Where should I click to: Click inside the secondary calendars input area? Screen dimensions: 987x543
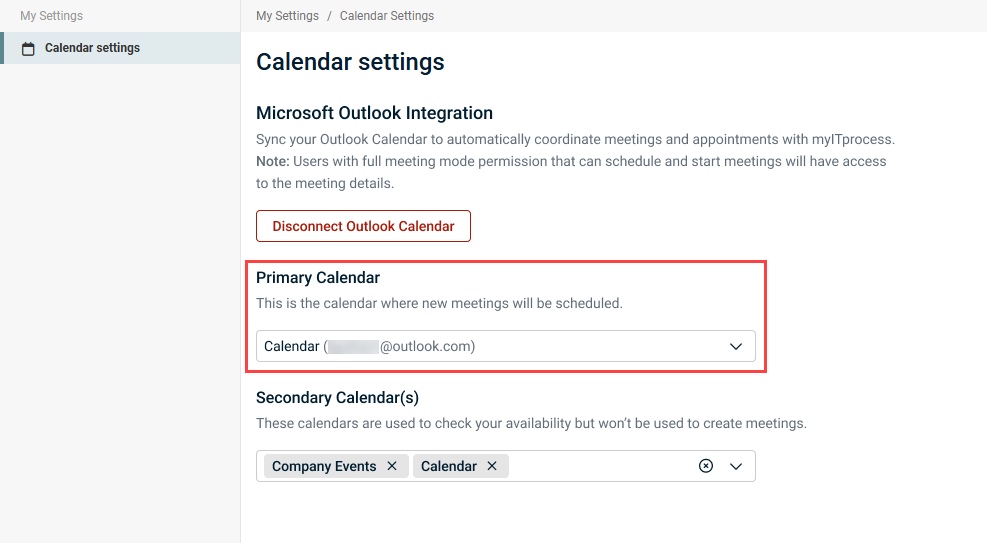pyautogui.click(x=600, y=466)
